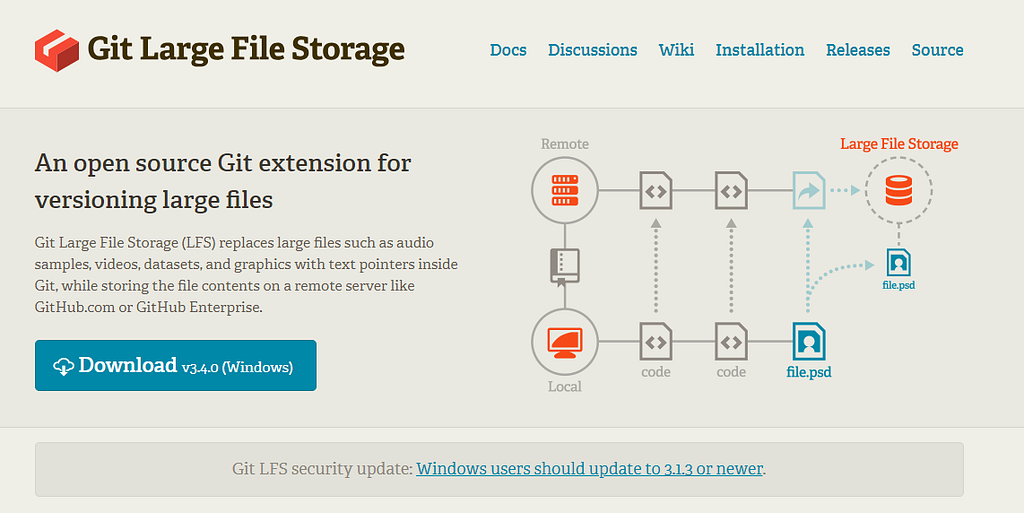Image resolution: width=1024 pixels, height=513 pixels.
Task: Open the Docs navigation link
Action: click(508, 50)
